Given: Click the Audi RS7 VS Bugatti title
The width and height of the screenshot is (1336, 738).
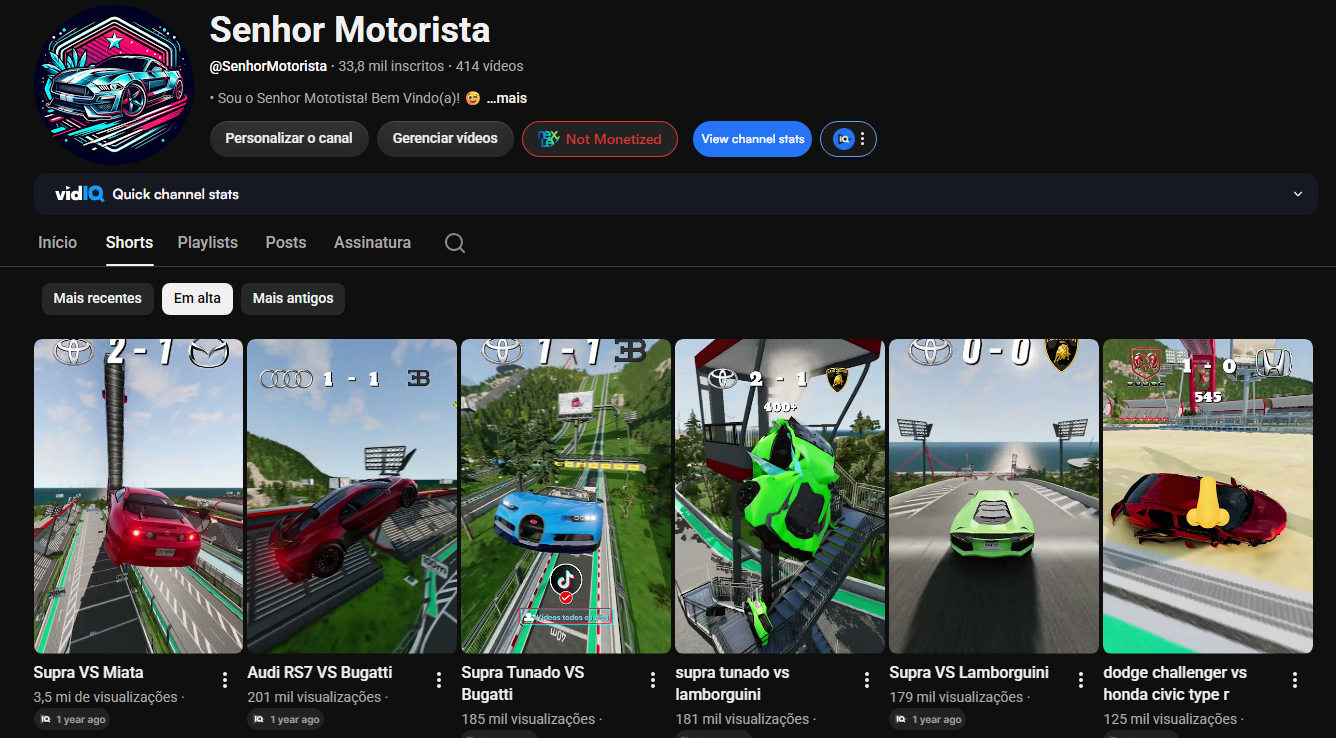Looking at the screenshot, I should click(x=320, y=673).
